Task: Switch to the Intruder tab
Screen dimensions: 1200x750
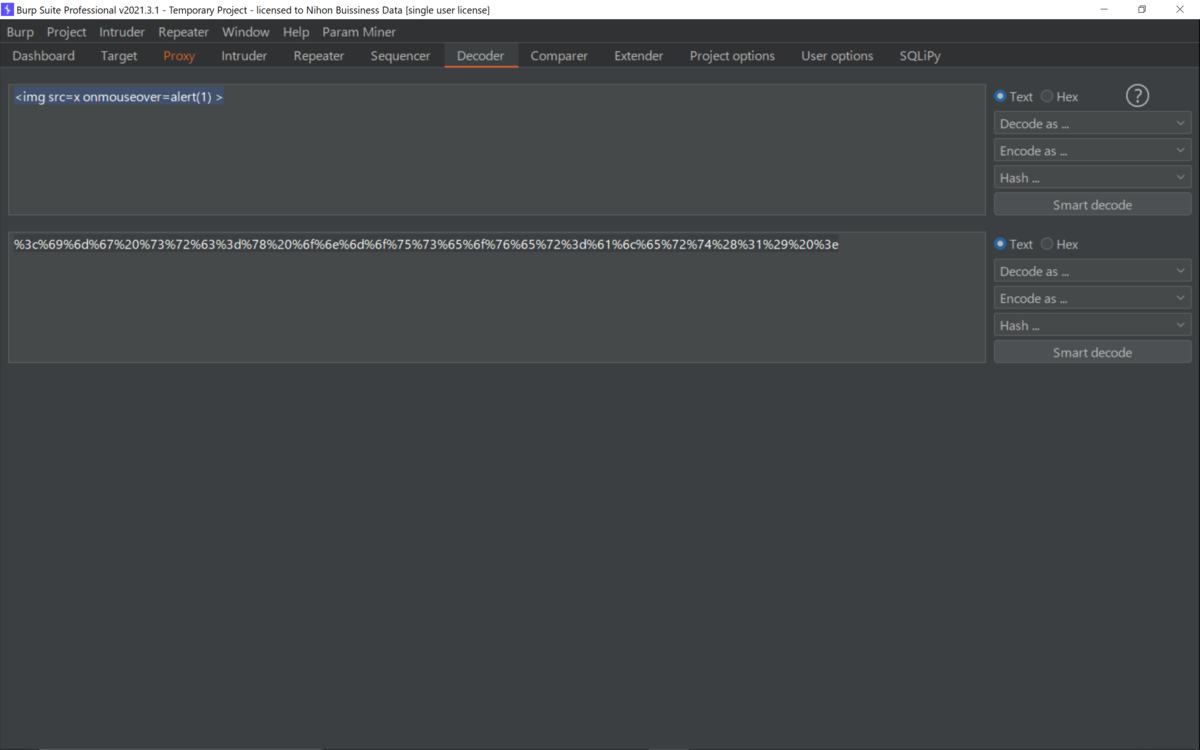Action: pos(244,56)
